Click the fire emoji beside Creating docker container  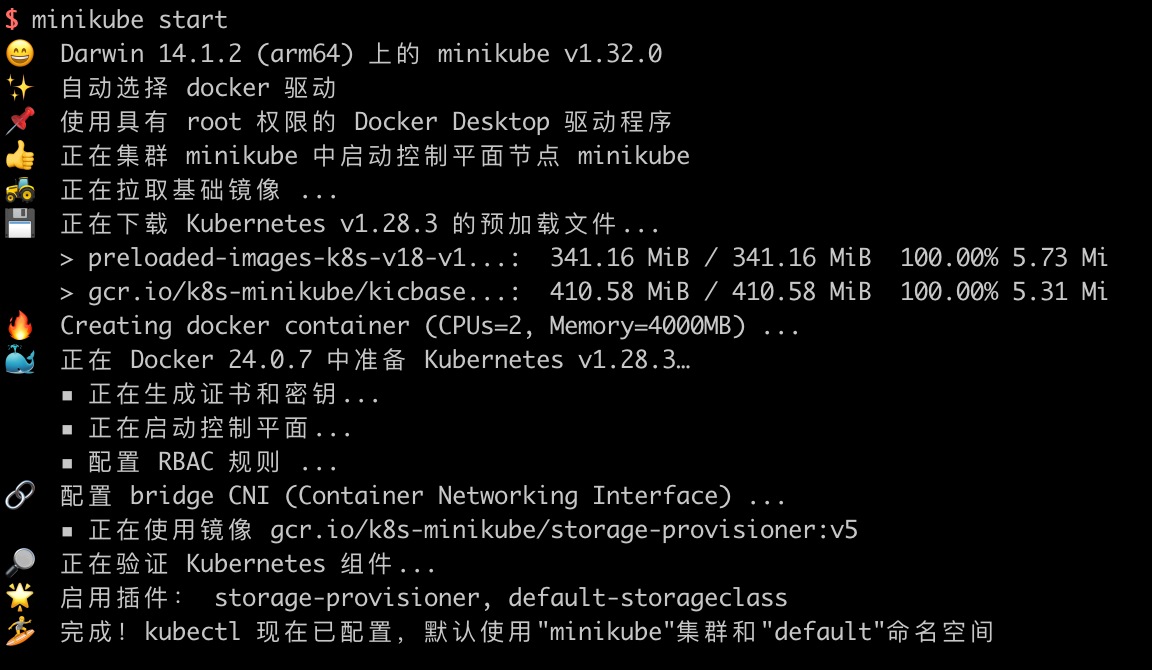[x=20, y=326]
